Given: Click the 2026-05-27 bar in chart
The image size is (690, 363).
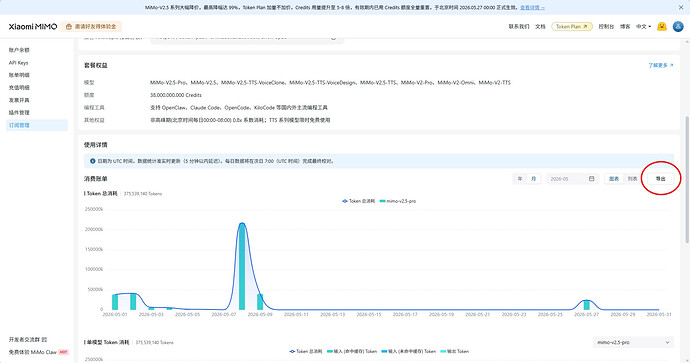Looking at the screenshot, I should click(x=587, y=305).
